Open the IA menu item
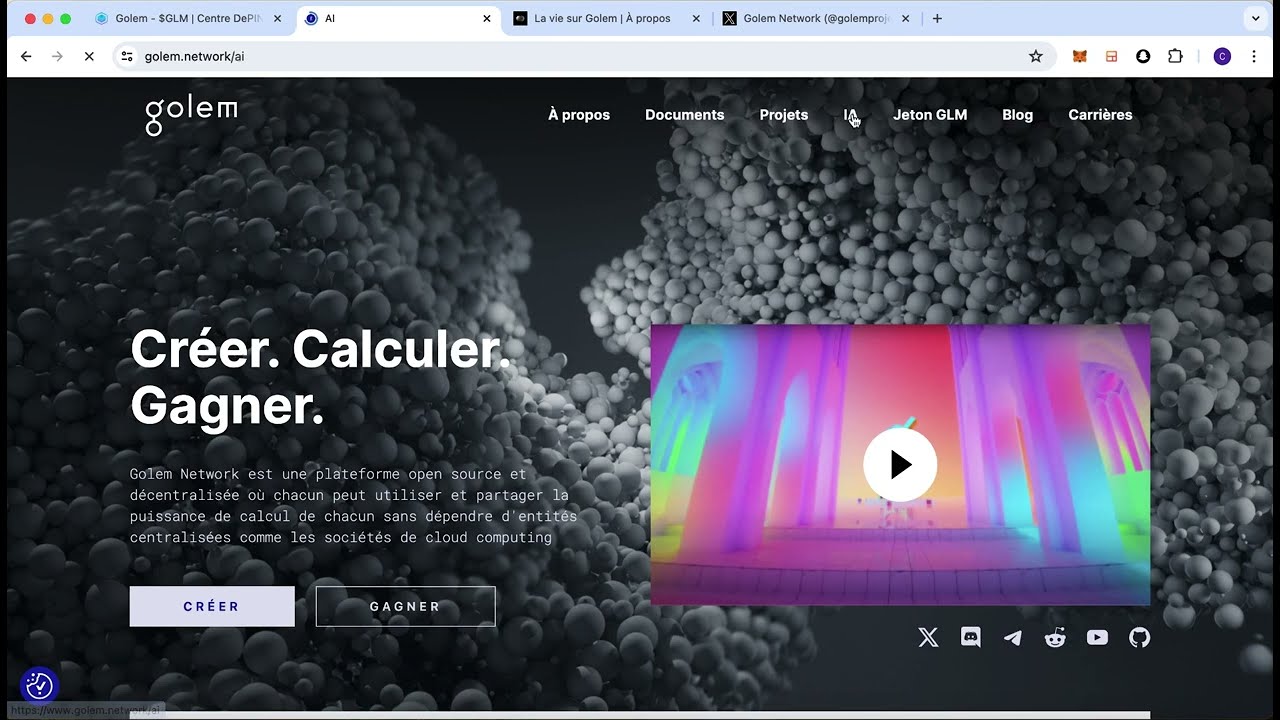The width and height of the screenshot is (1280, 720). tap(850, 115)
